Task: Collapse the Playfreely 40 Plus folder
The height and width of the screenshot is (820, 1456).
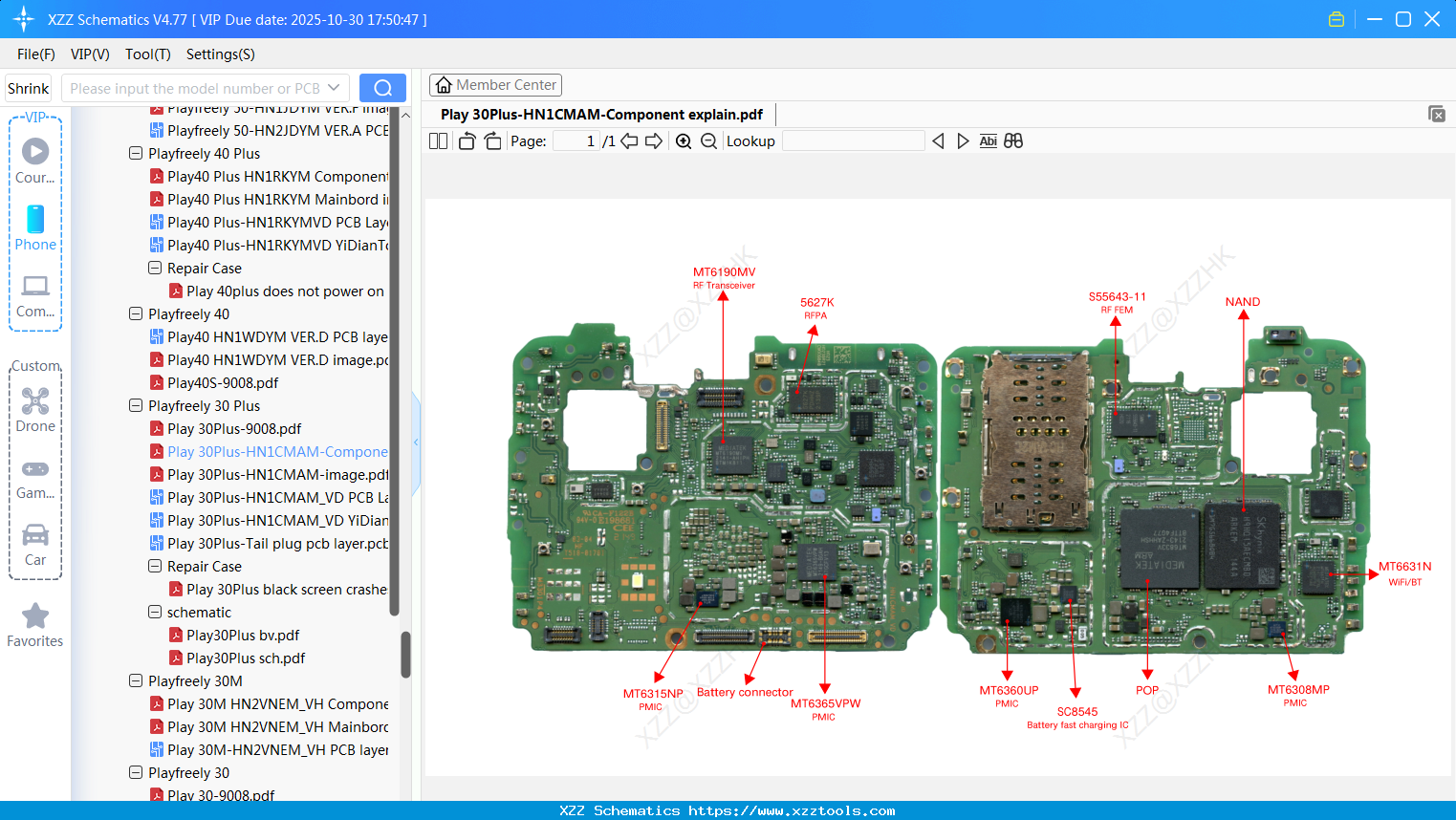Action: click(x=136, y=153)
